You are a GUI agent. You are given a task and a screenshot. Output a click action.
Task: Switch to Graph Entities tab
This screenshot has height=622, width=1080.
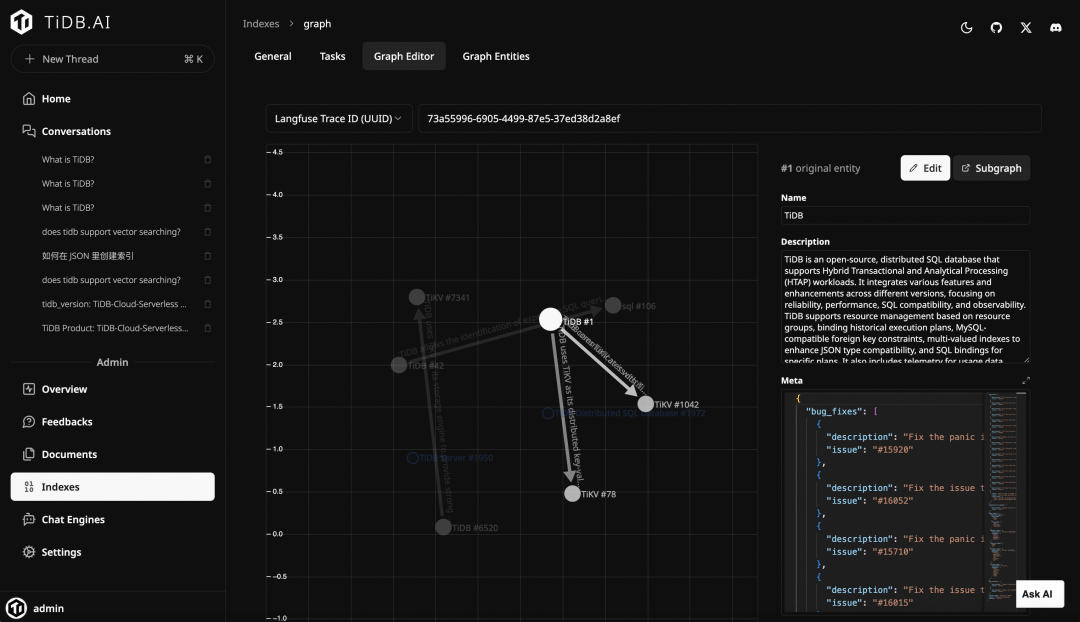coord(496,56)
